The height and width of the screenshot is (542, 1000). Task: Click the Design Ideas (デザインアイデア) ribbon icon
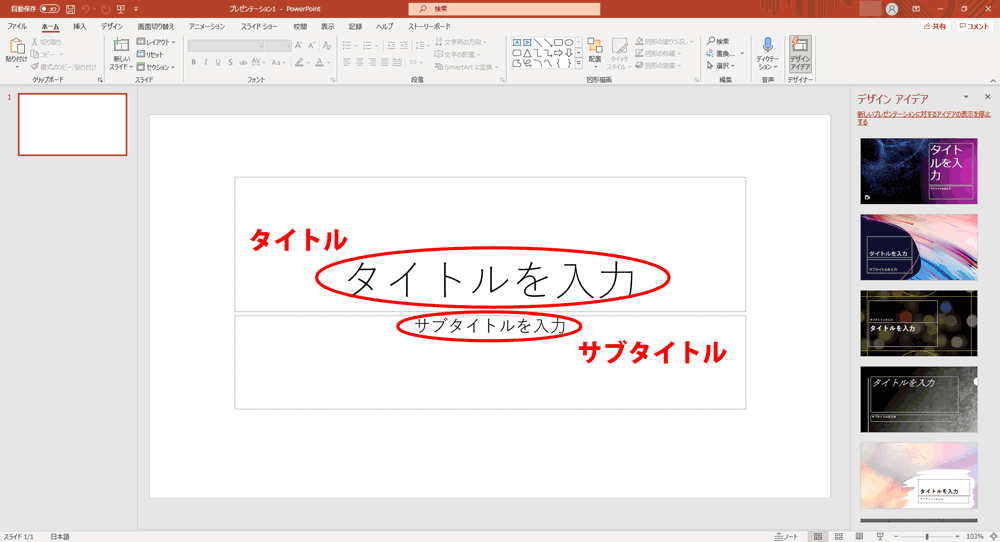(800, 53)
